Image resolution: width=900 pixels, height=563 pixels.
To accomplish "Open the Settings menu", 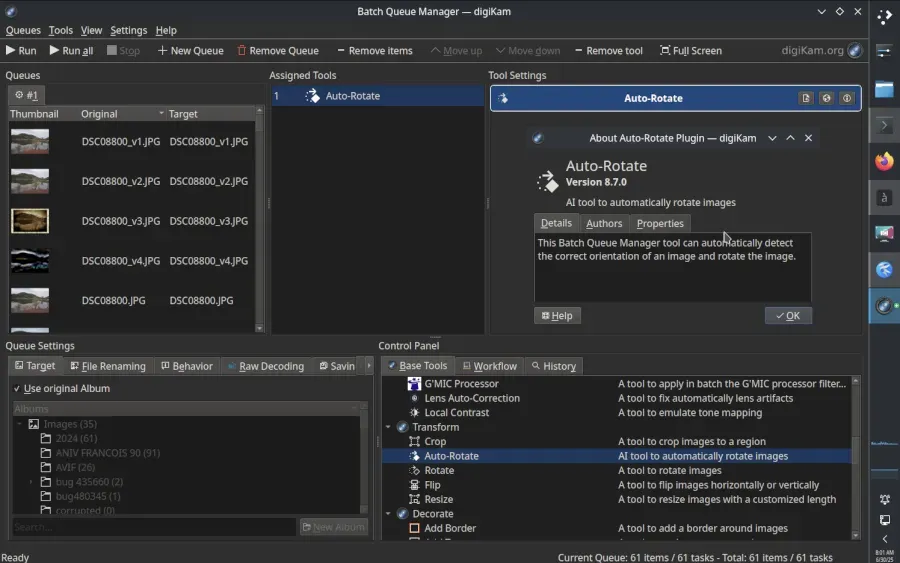I will [x=128, y=30].
